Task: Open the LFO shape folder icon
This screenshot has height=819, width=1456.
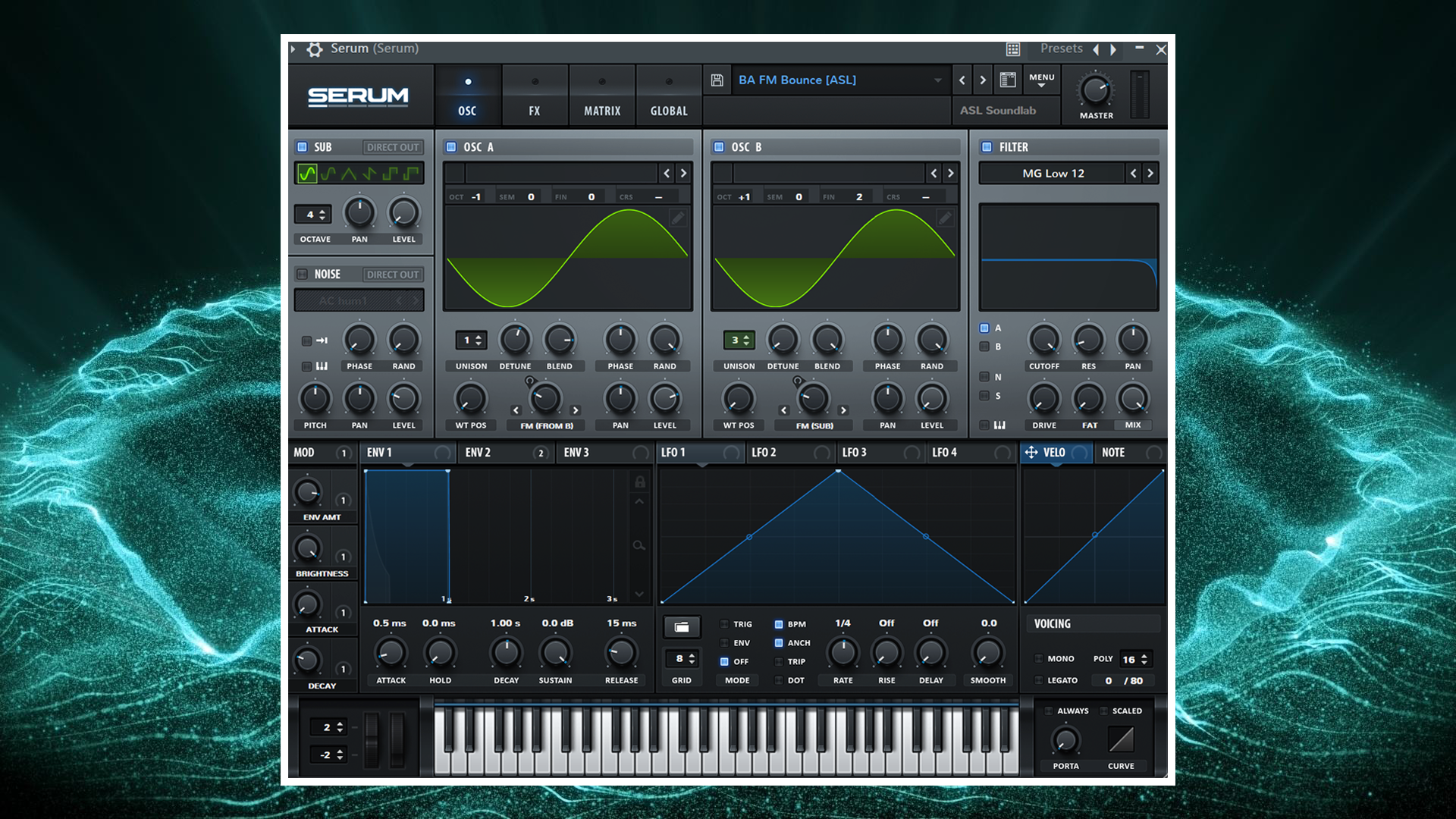Action: [x=682, y=626]
